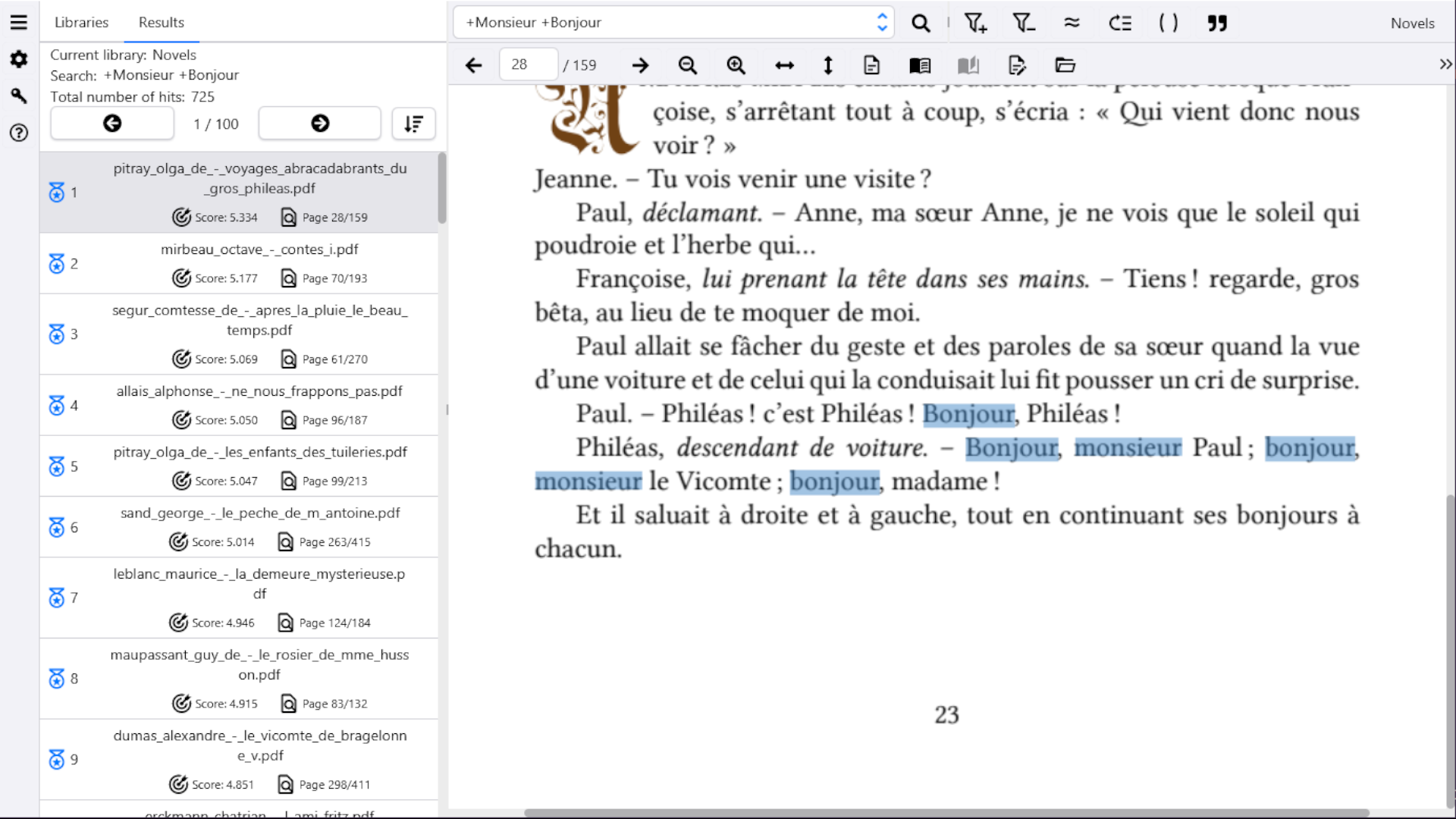This screenshot has height=819, width=1456.
Task: Select result 4 allais ne nous frappons pas
Action: pyautogui.click(x=239, y=405)
